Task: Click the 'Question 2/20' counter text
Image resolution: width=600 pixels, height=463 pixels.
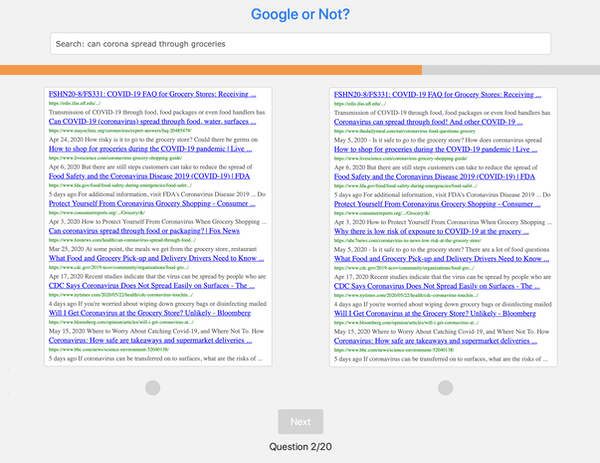Action: (300, 447)
